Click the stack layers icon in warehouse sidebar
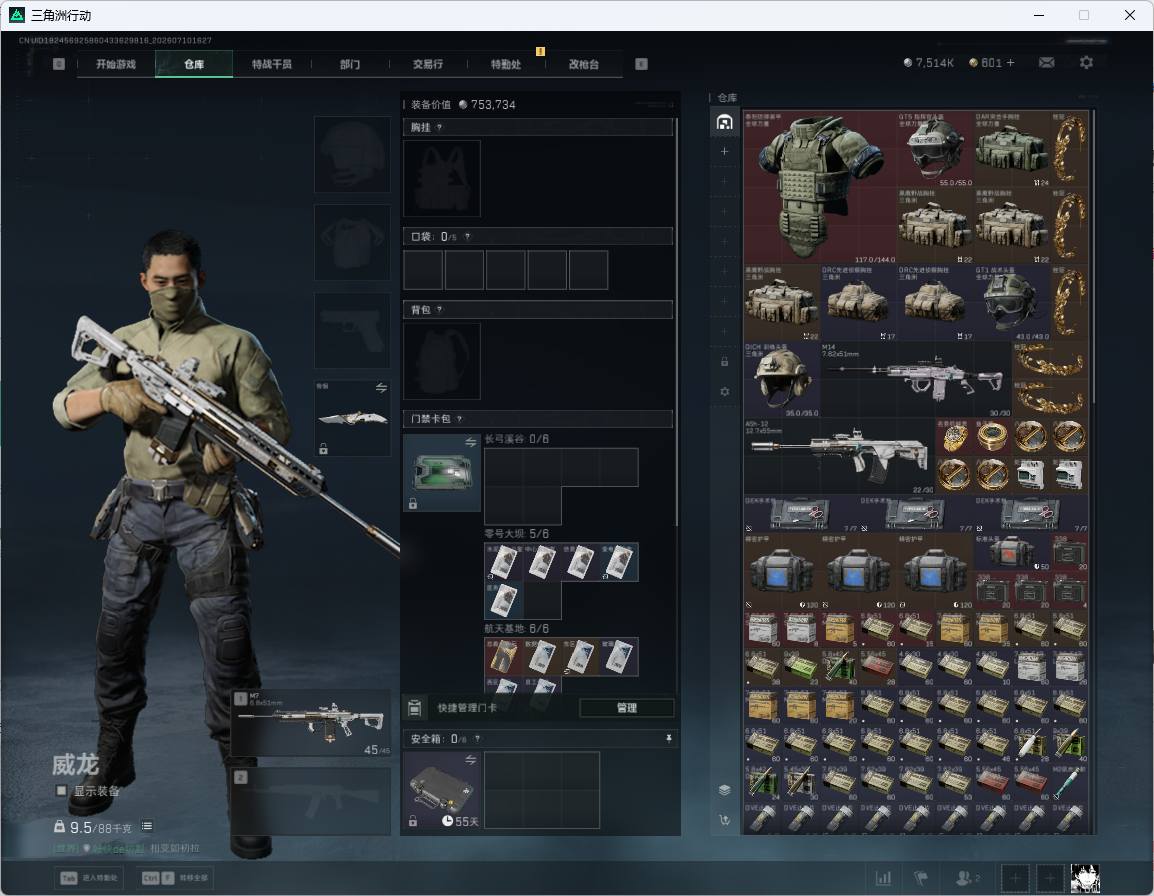This screenshot has height=896, width=1154. [x=724, y=790]
